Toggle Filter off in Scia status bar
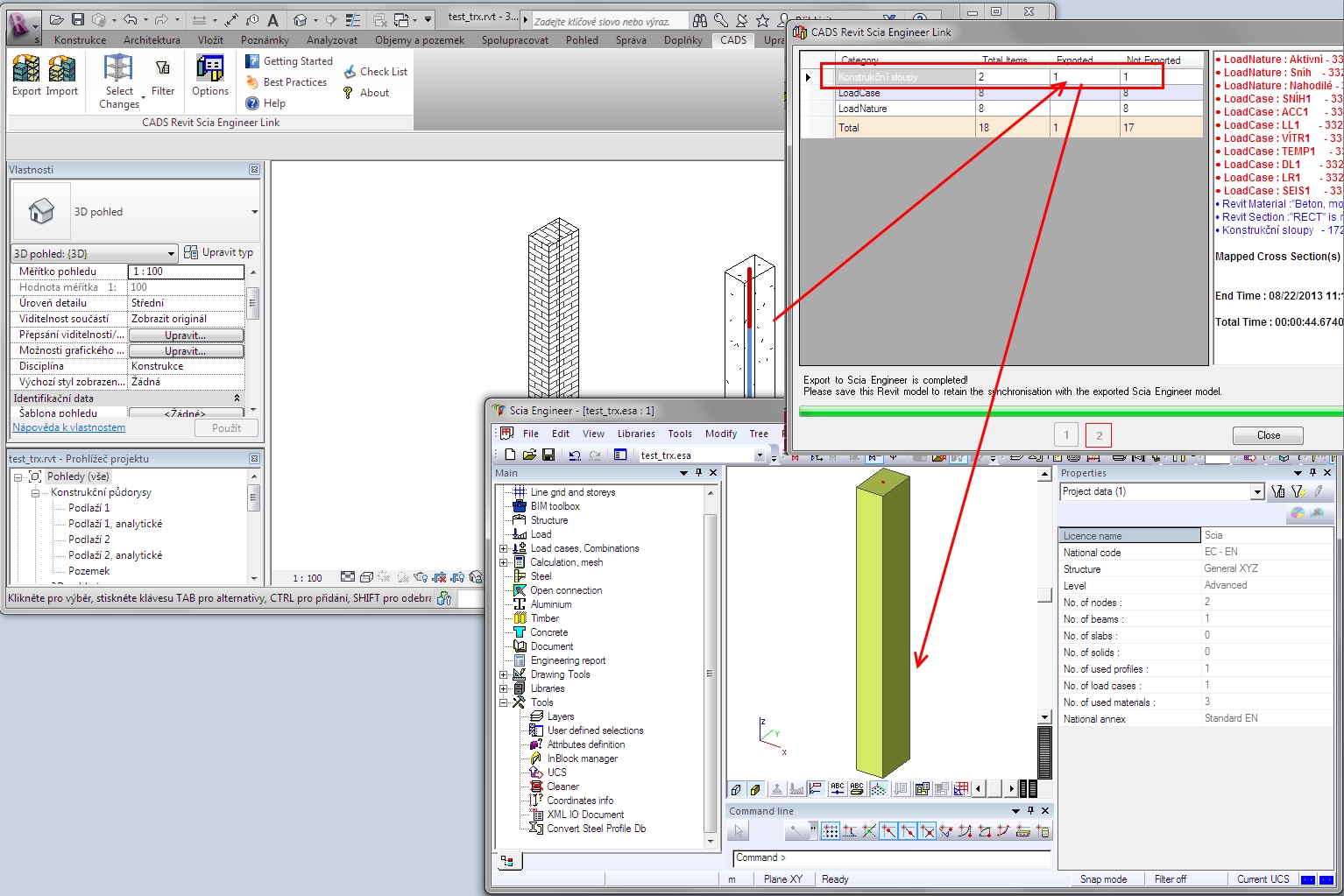This screenshot has height=896, width=1344. (1170, 879)
